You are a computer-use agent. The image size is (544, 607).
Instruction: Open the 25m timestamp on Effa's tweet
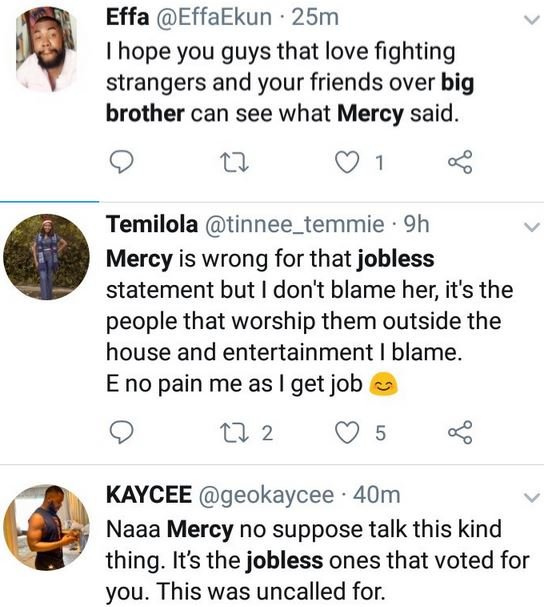(x=315, y=18)
